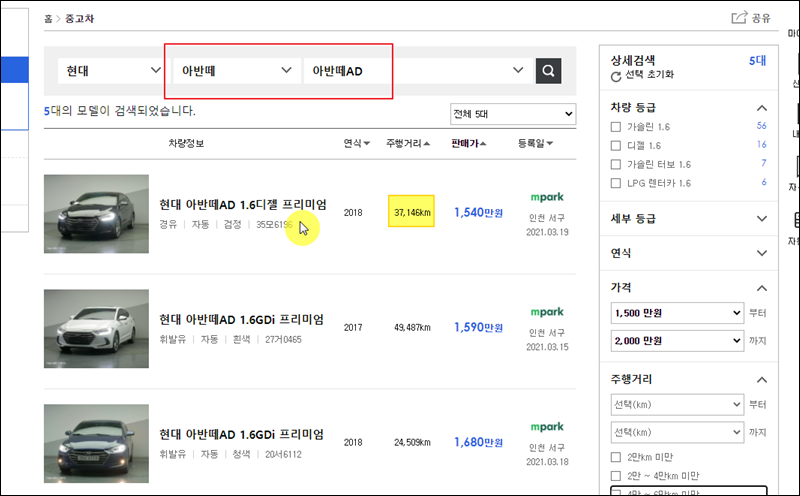This screenshot has width=800, height=496.
Task: Check the 디젤 1.6 grade checkbox
Action: click(616, 145)
